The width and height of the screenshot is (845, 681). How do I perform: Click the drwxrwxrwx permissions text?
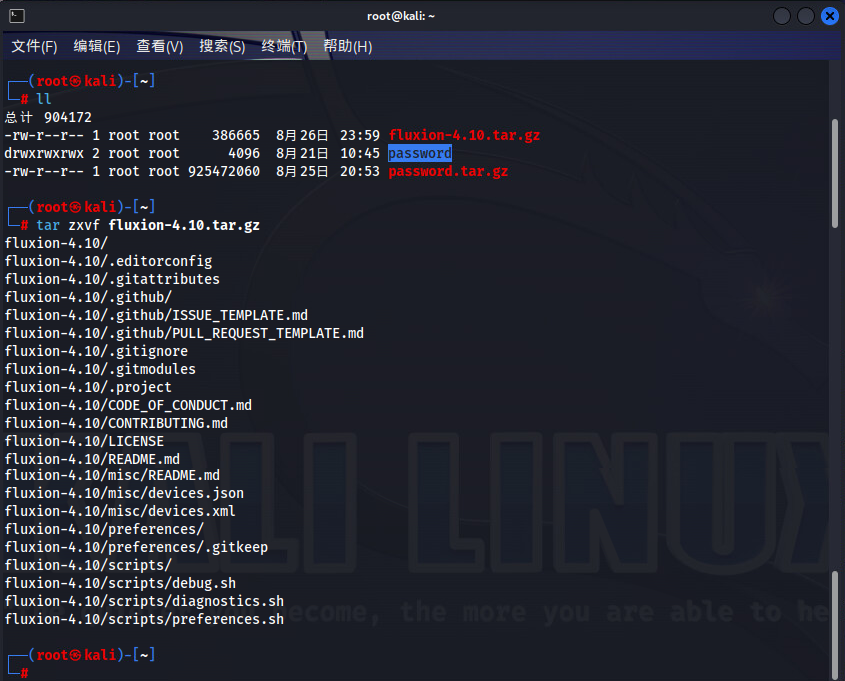44,154
